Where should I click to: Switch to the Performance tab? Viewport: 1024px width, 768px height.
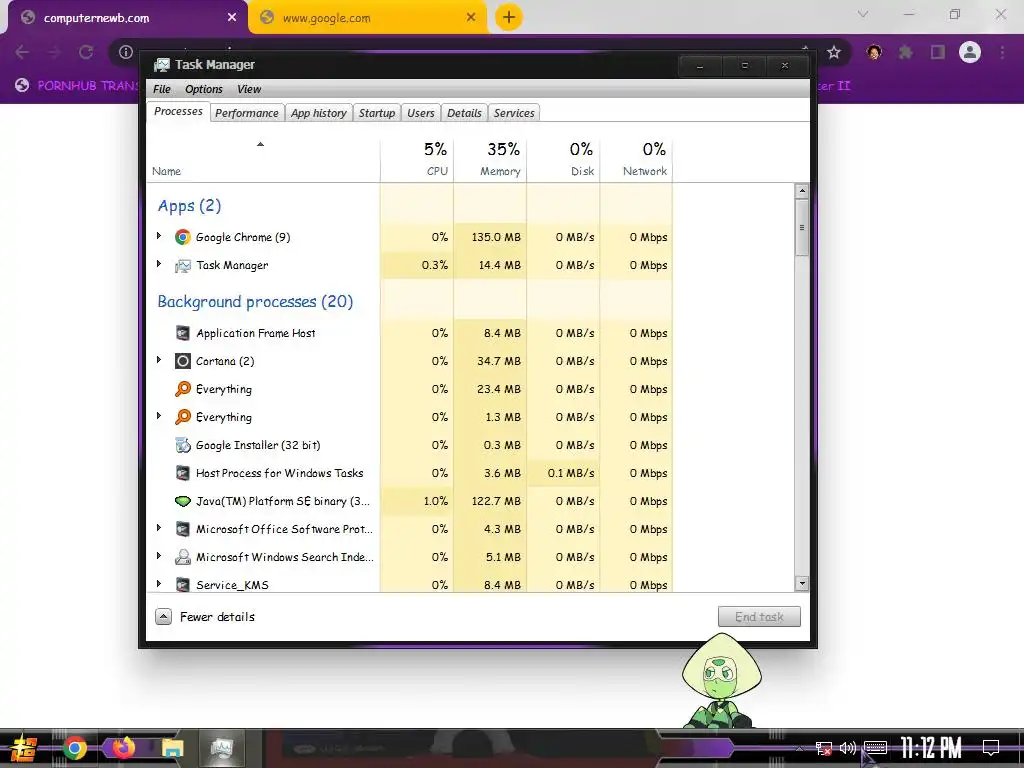click(x=247, y=113)
